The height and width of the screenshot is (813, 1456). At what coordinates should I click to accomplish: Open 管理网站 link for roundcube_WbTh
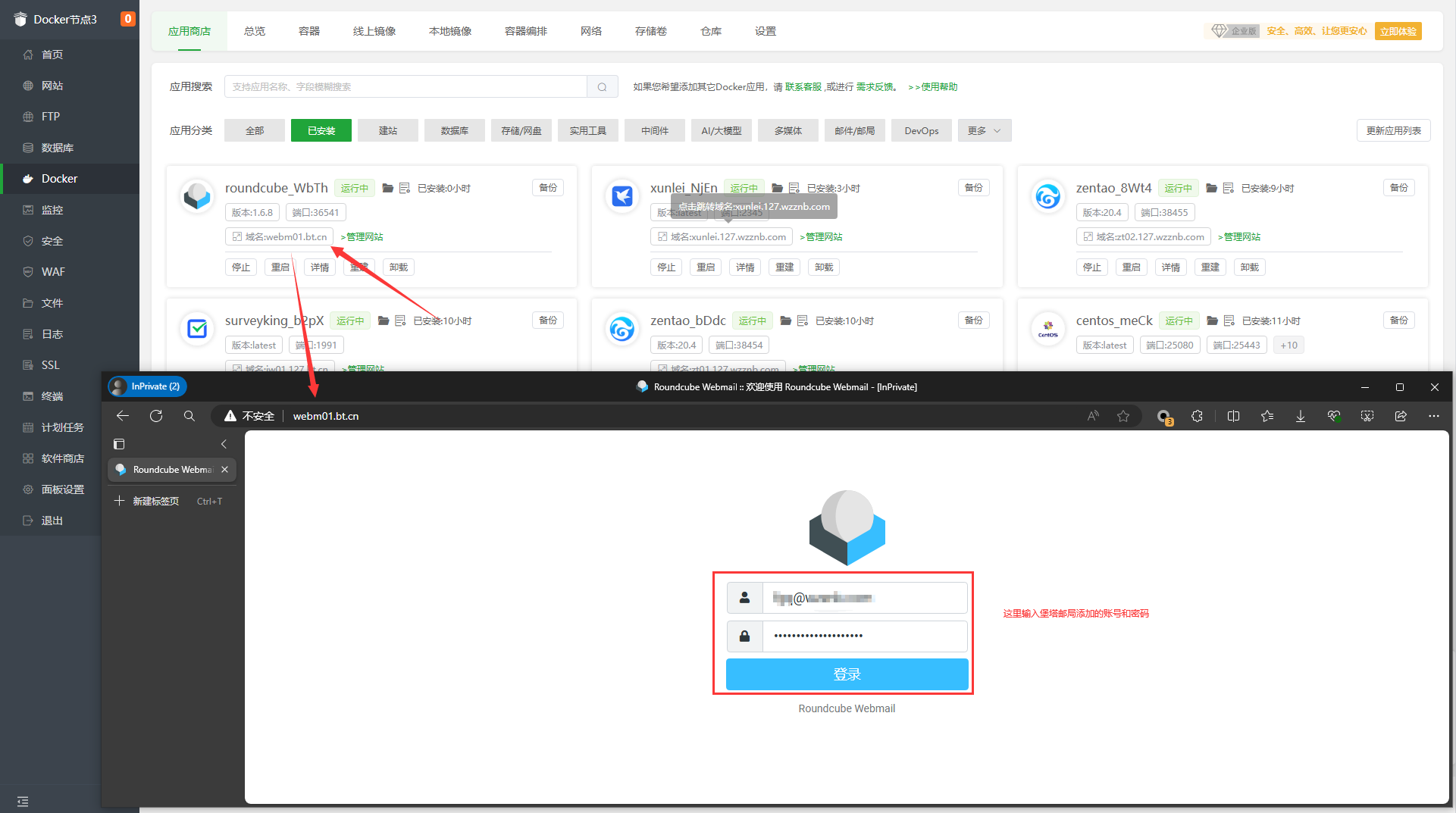tap(362, 237)
